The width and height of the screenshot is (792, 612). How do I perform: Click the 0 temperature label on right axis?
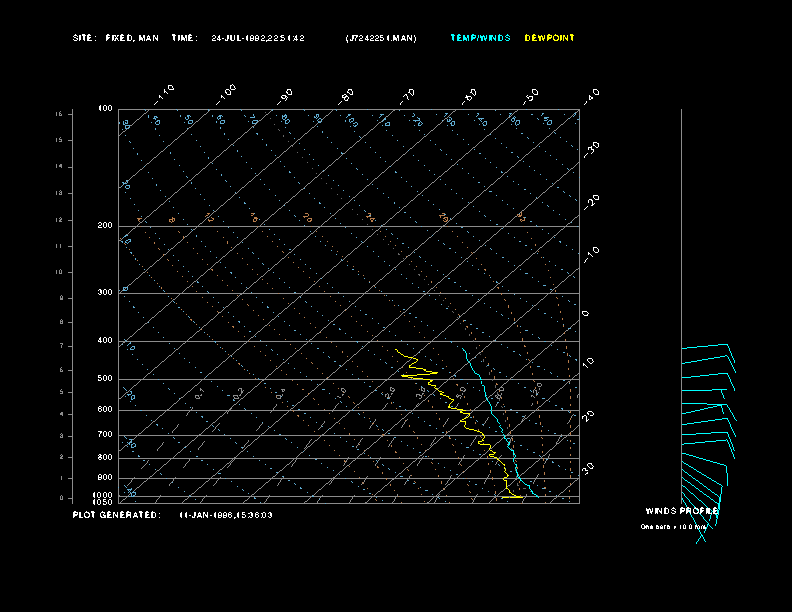[x=586, y=313]
